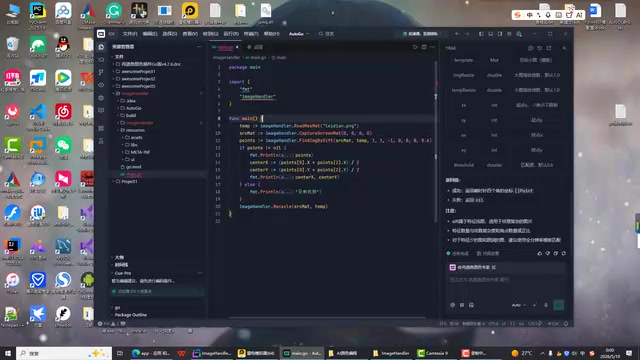Click the Trae logo icon in the title bar
Screen dimensions: 640x360
coord(101,34)
